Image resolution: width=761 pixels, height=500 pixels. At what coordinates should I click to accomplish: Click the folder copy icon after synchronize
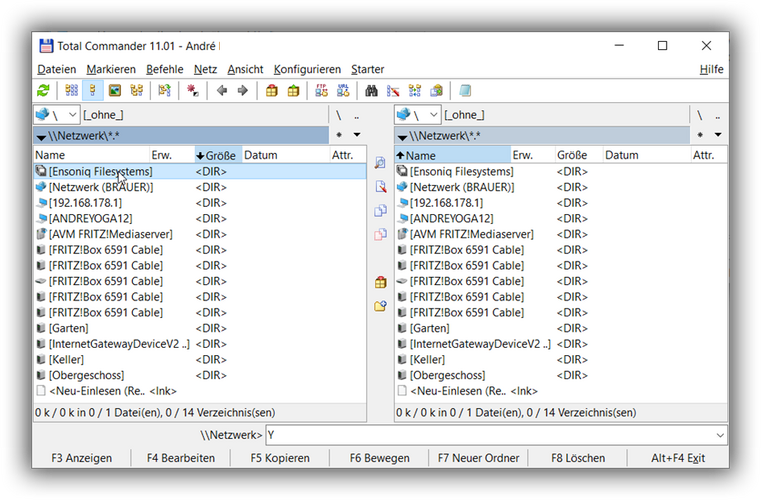coord(437,91)
